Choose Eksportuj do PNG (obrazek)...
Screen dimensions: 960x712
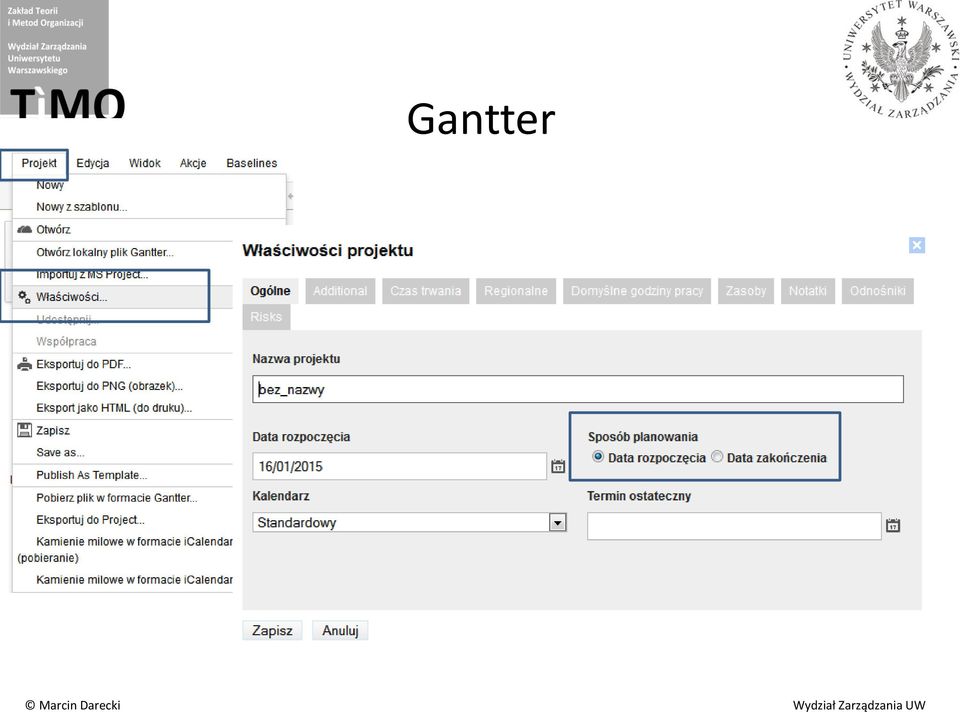pos(110,386)
